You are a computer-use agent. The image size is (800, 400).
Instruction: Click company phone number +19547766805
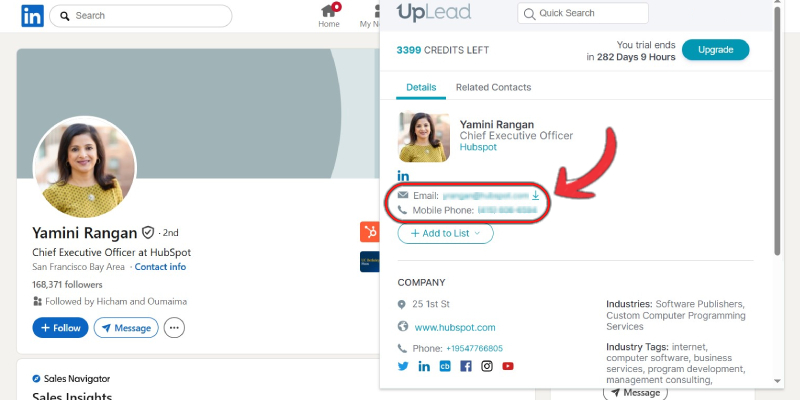[474, 348]
